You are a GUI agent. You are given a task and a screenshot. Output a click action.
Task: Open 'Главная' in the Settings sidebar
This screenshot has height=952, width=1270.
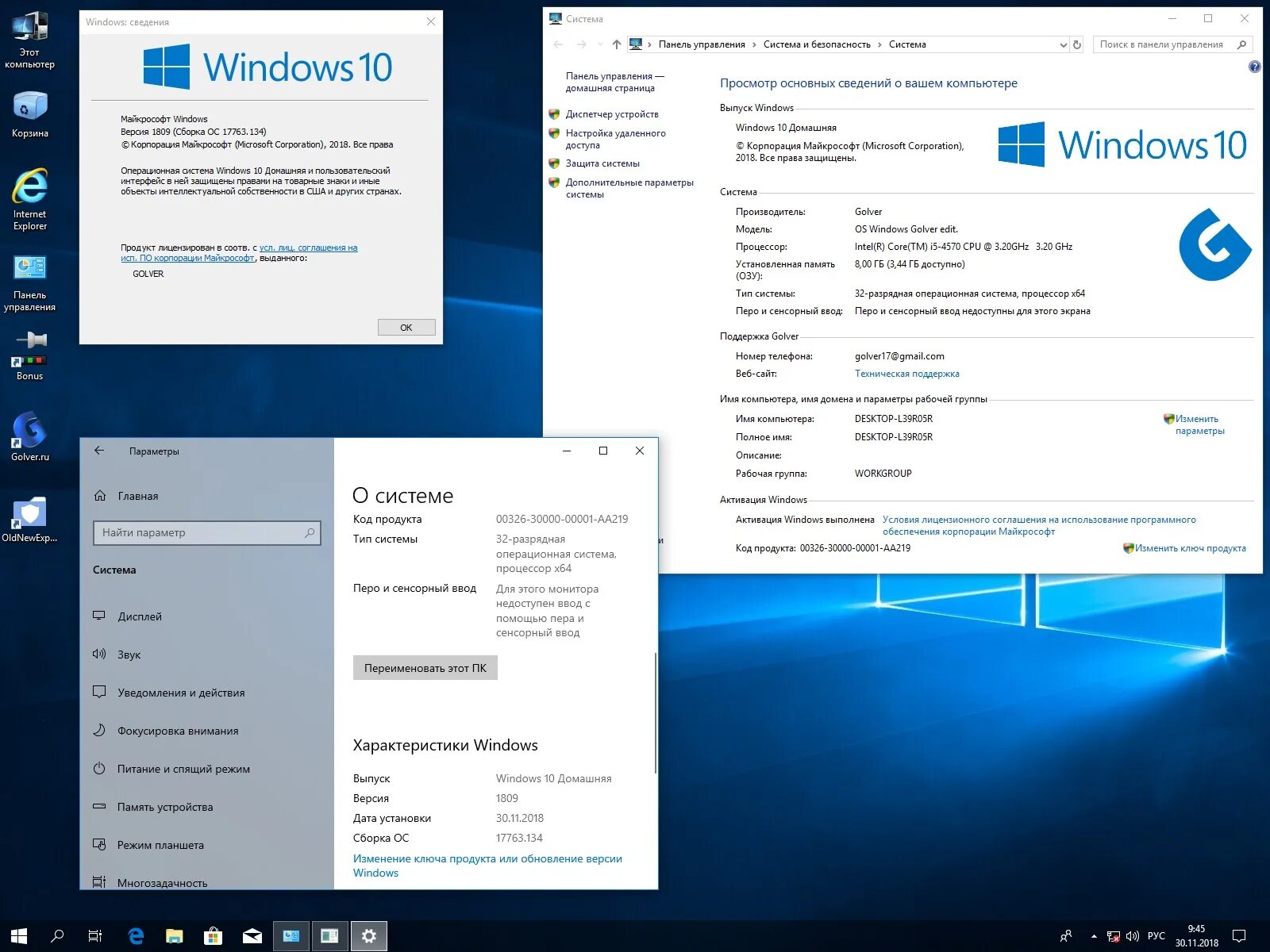pos(138,496)
